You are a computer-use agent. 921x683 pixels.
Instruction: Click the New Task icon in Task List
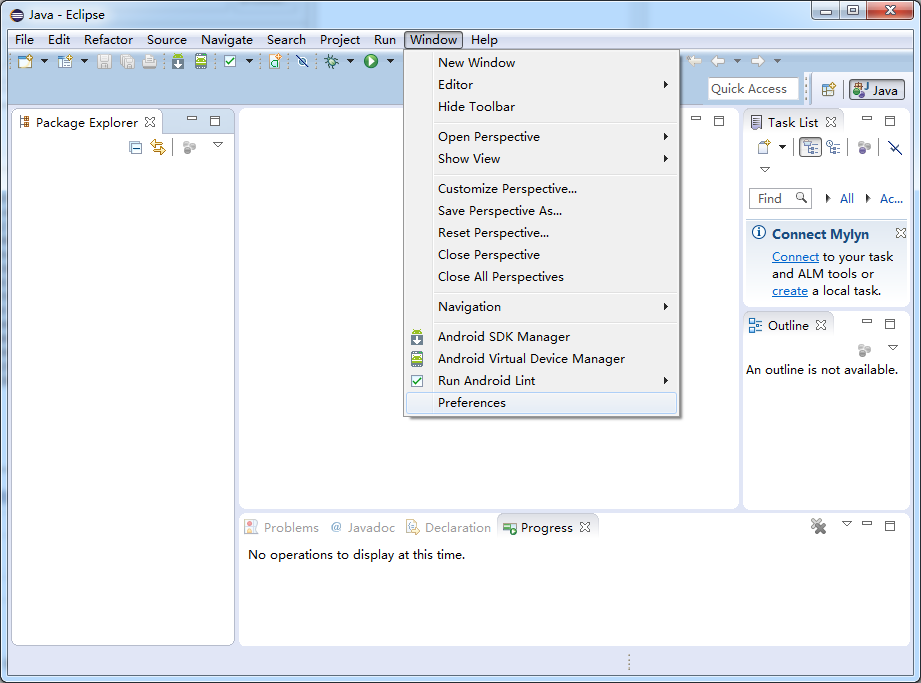pyautogui.click(x=764, y=147)
